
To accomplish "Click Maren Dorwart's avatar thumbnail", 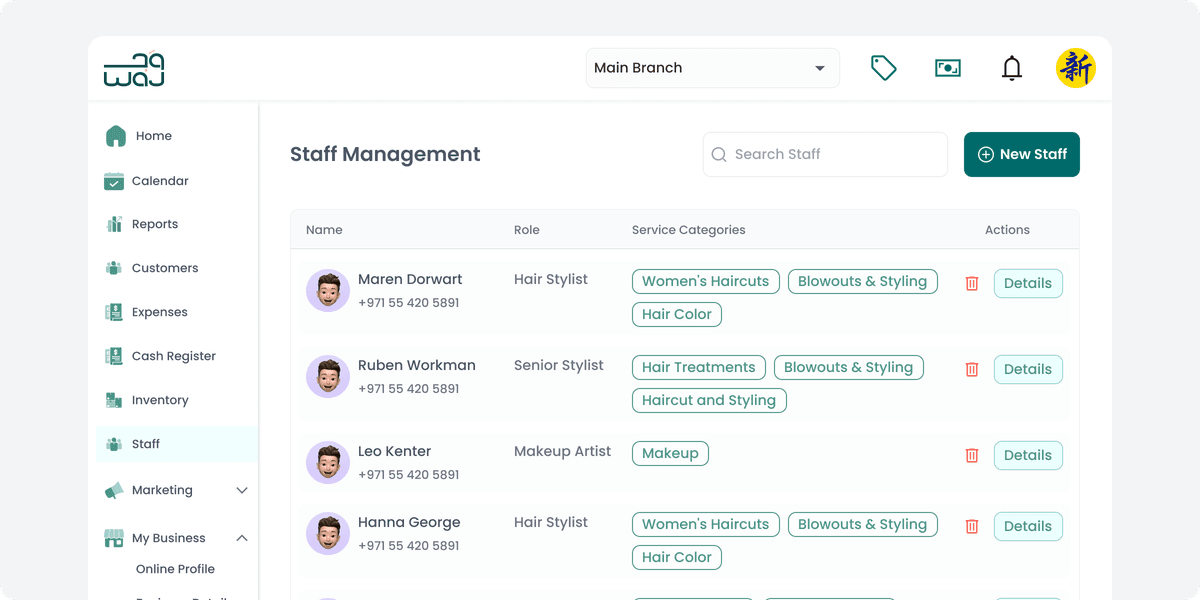I will (x=327, y=290).
